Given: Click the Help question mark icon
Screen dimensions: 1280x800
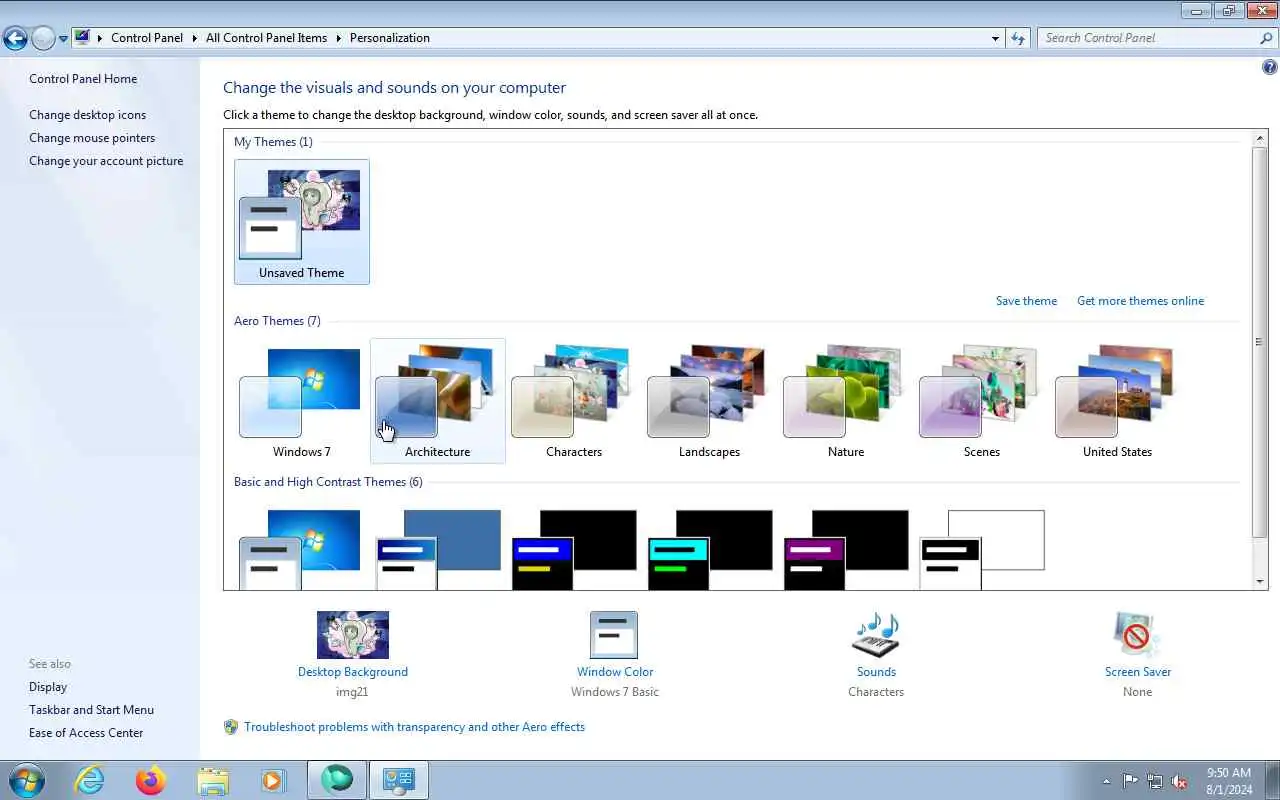Looking at the screenshot, I should [1269, 68].
